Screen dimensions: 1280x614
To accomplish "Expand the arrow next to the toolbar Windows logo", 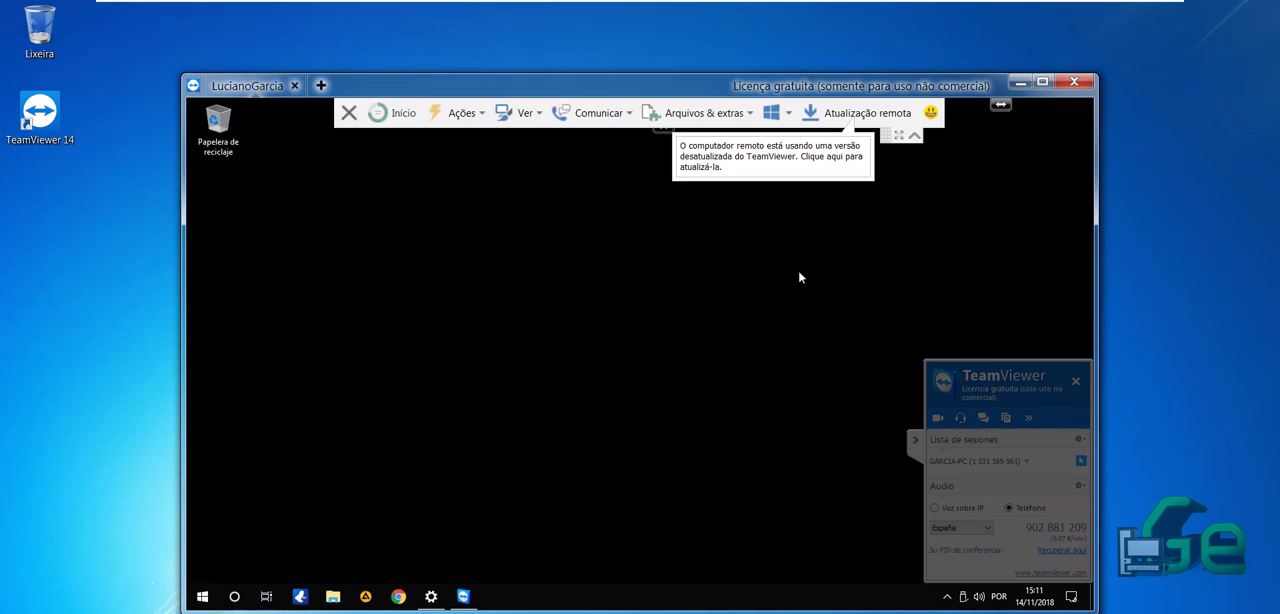I will point(789,113).
